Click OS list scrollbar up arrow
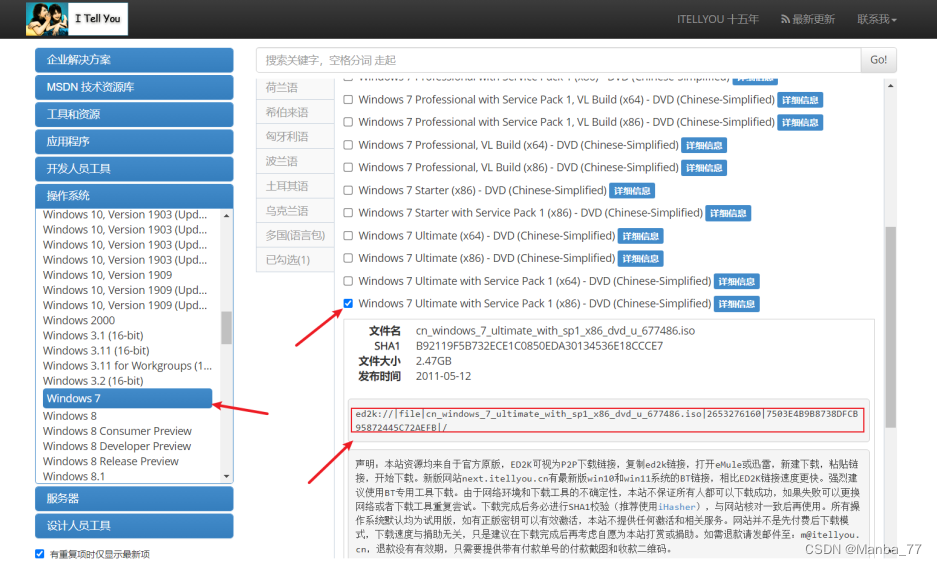The width and height of the screenshot is (937, 565). (226, 215)
